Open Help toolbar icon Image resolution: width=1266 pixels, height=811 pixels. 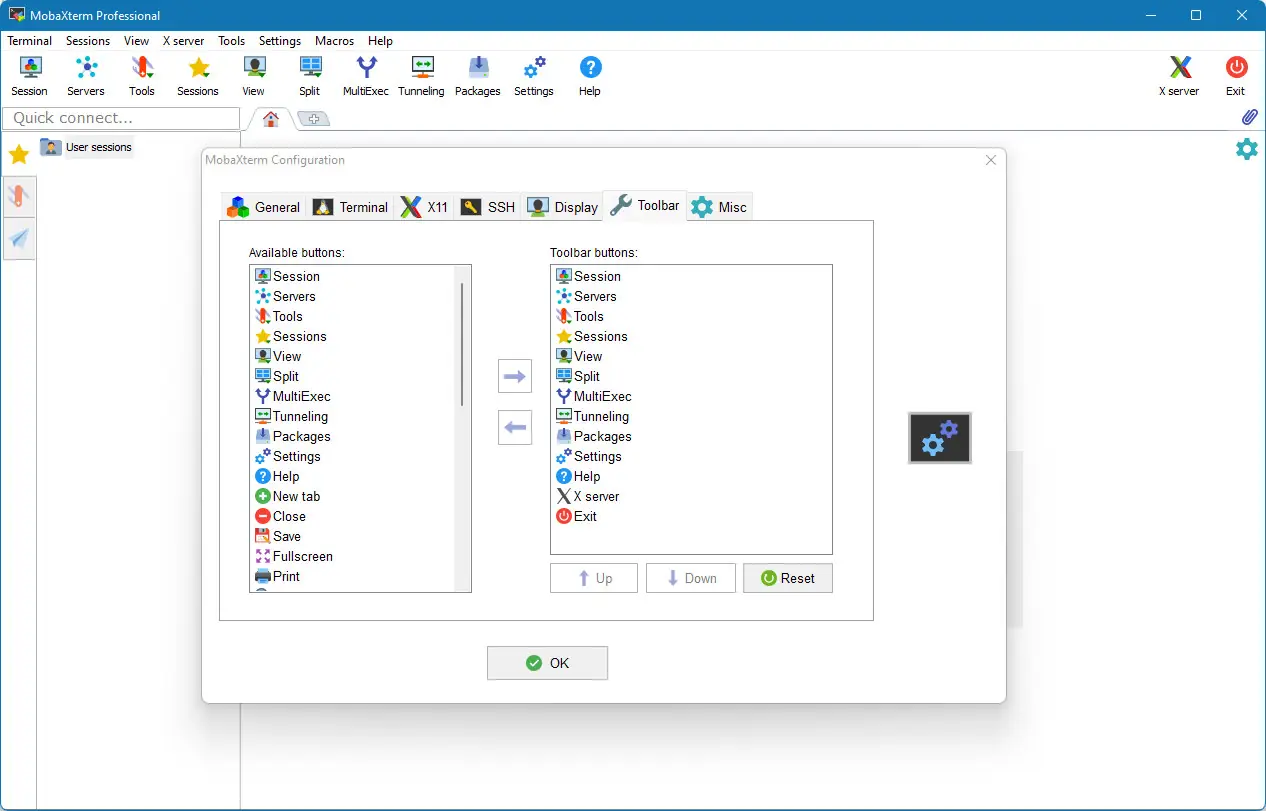pos(590,76)
